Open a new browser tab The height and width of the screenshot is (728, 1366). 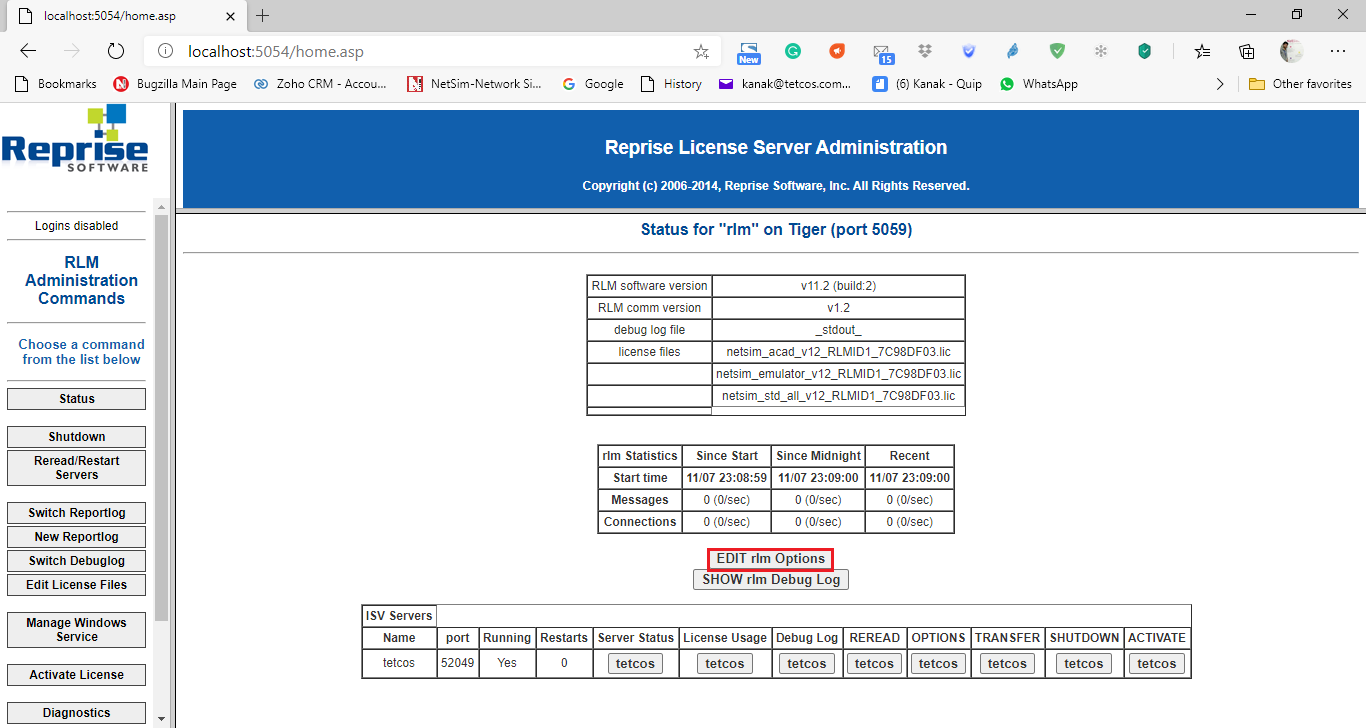(263, 16)
